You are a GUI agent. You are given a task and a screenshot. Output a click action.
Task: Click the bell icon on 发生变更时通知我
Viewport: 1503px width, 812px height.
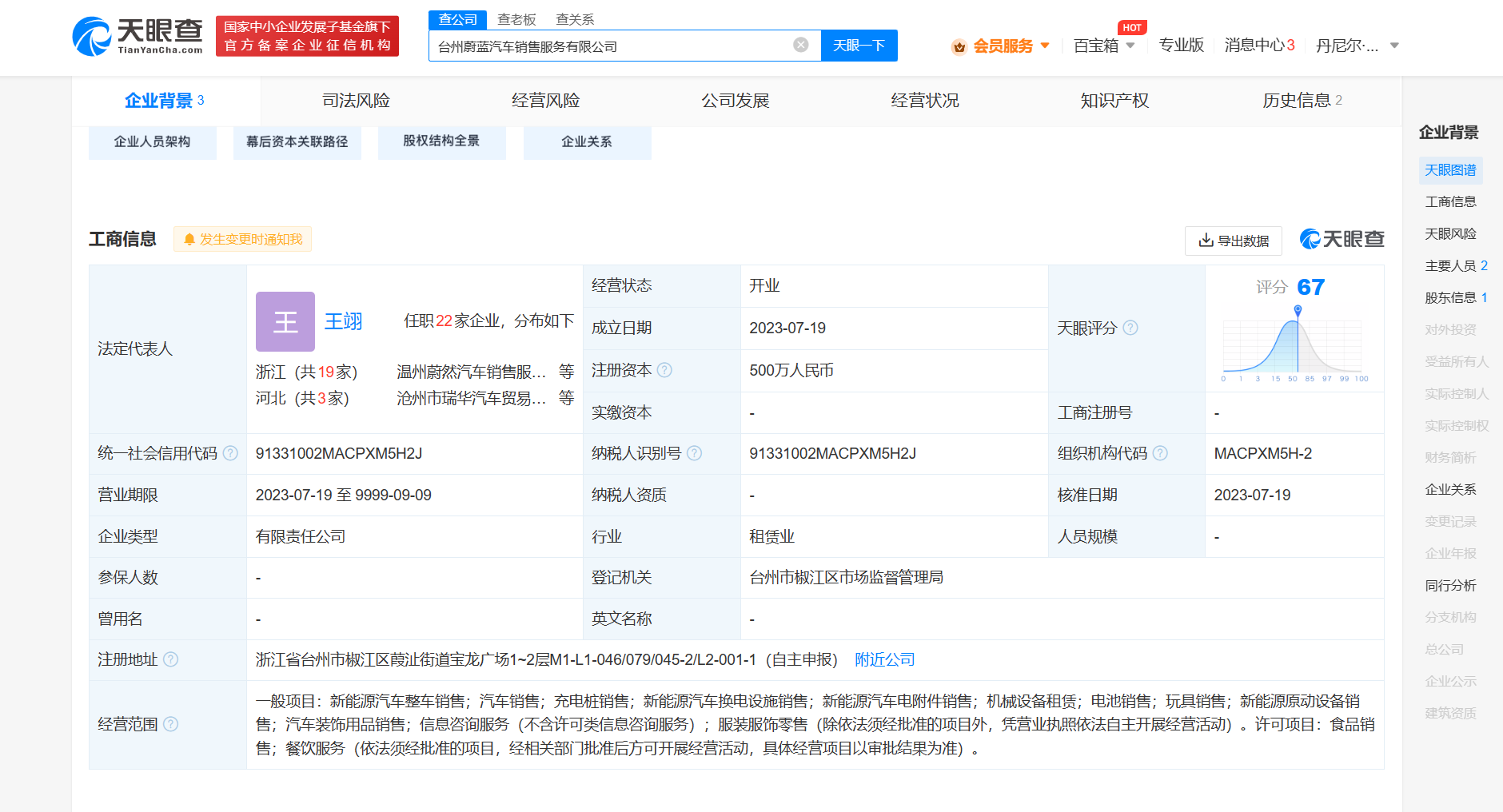[189, 239]
